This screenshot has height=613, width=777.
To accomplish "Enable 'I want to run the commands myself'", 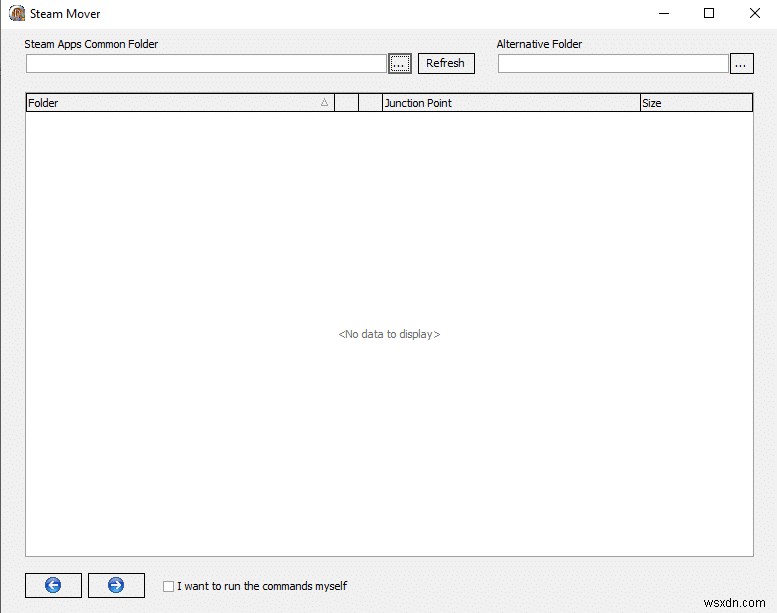I will pos(168,586).
